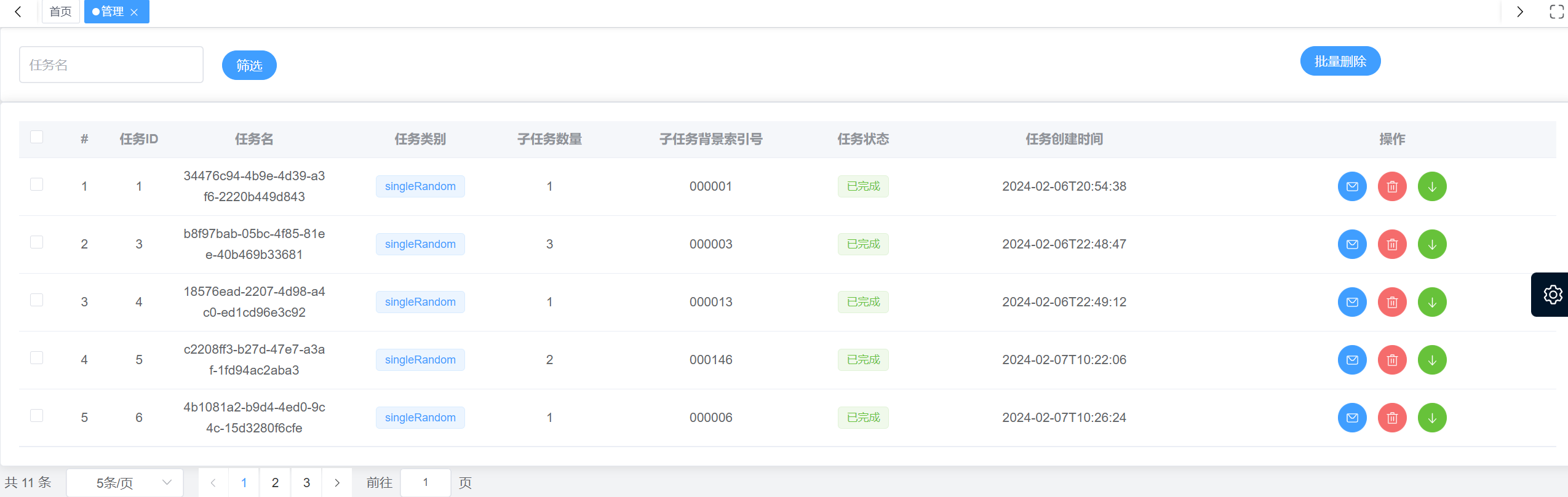Download results for task index 000013

pyautogui.click(x=1431, y=302)
